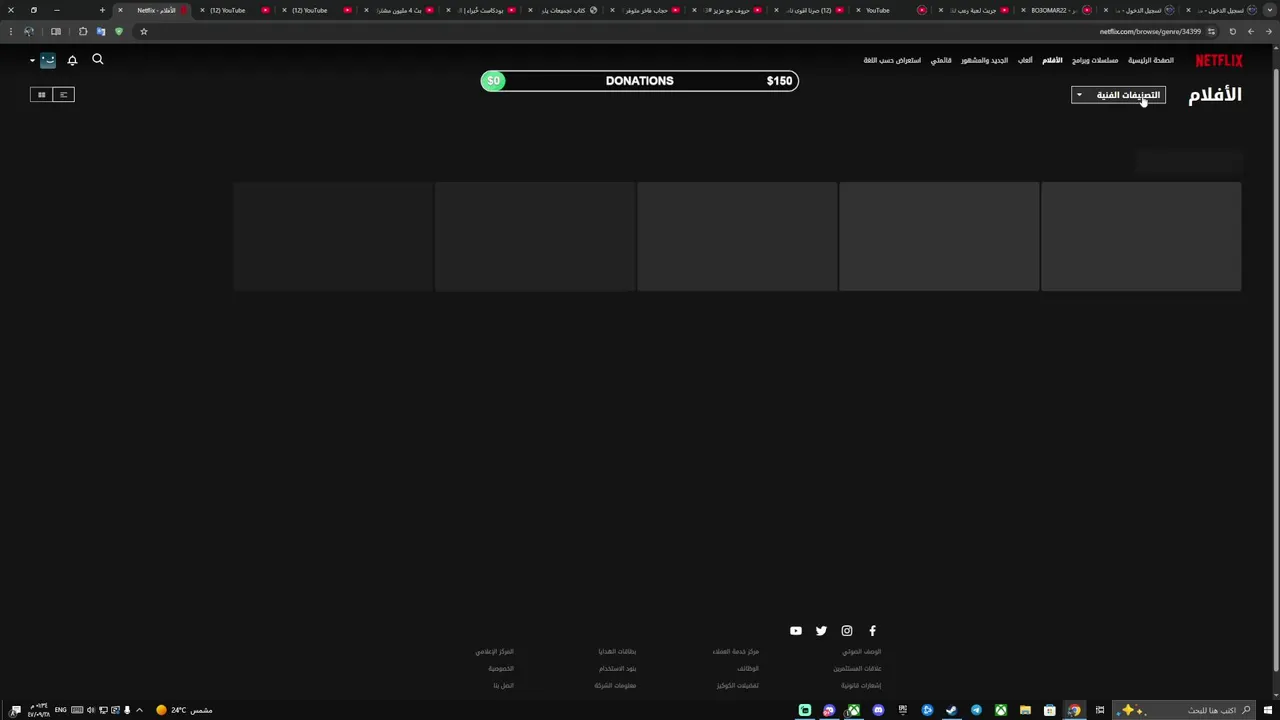Open علاقات المستثمرين footer link
The height and width of the screenshot is (720, 1280).
857,669
